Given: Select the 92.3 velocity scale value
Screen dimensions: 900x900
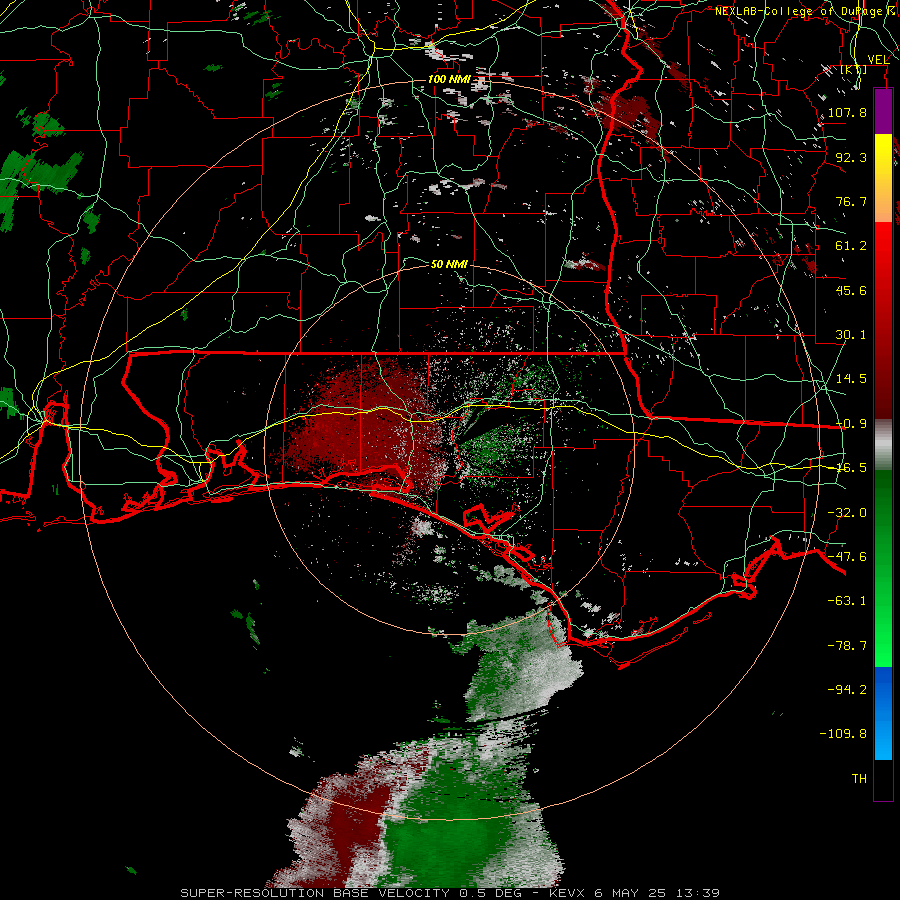Looking at the screenshot, I should [851, 157].
